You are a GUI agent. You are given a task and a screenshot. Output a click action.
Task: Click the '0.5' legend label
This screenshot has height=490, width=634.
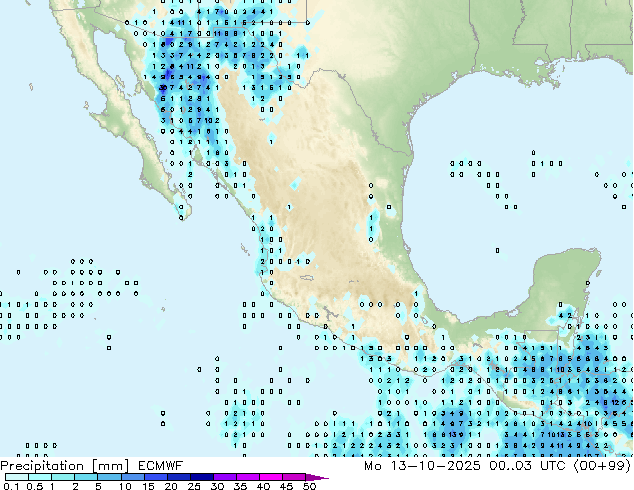pyautogui.click(x=34, y=486)
